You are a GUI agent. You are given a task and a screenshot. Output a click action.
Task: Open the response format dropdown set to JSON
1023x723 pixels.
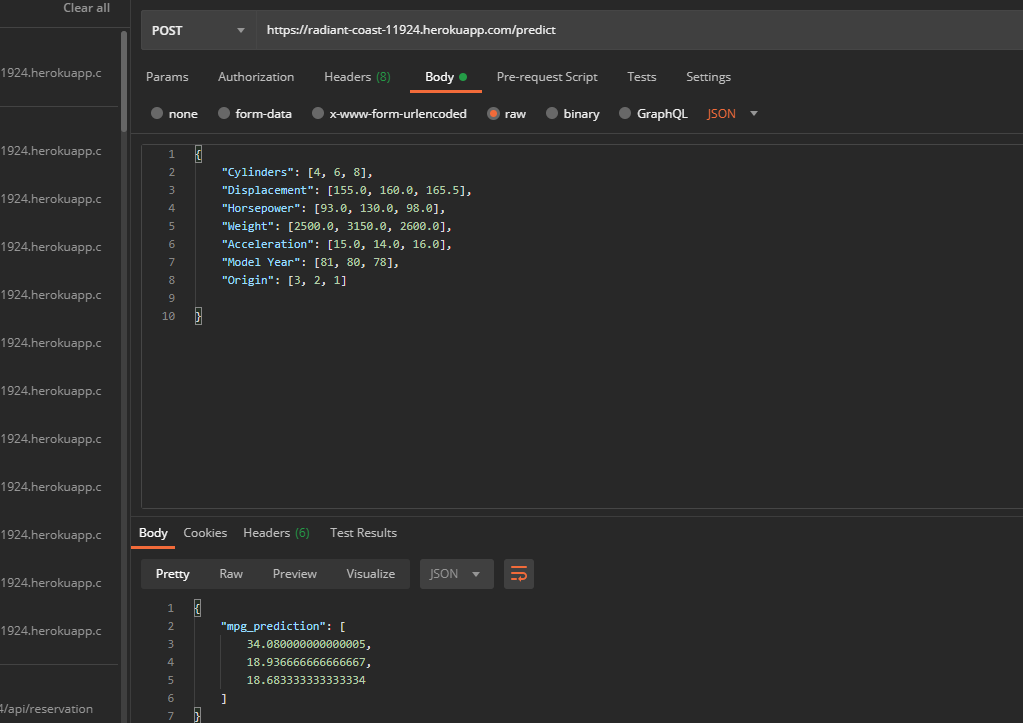(456, 573)
